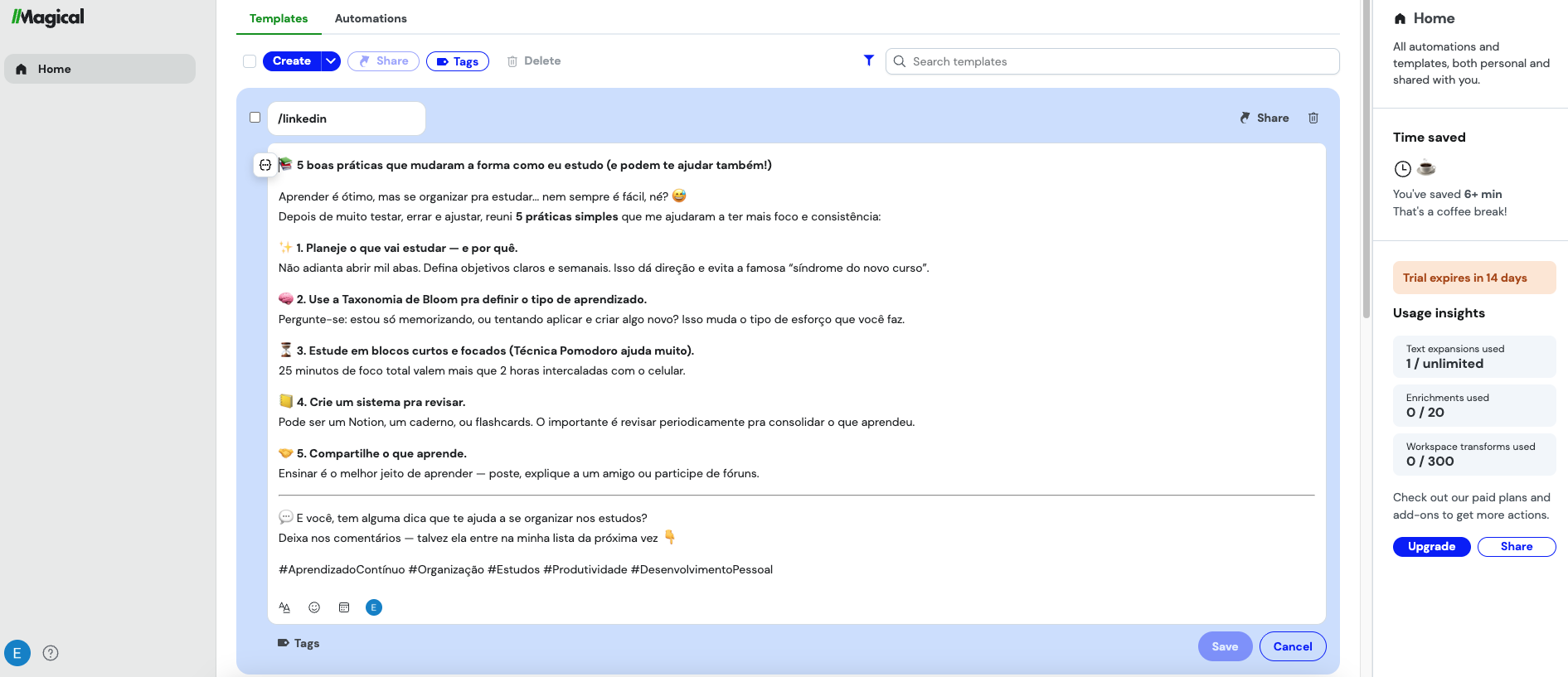Screen dimensions: 1568x677
Task: Click the blue E icon in editor toolbar
Action: pyautogui.click(x=374, y=607)
